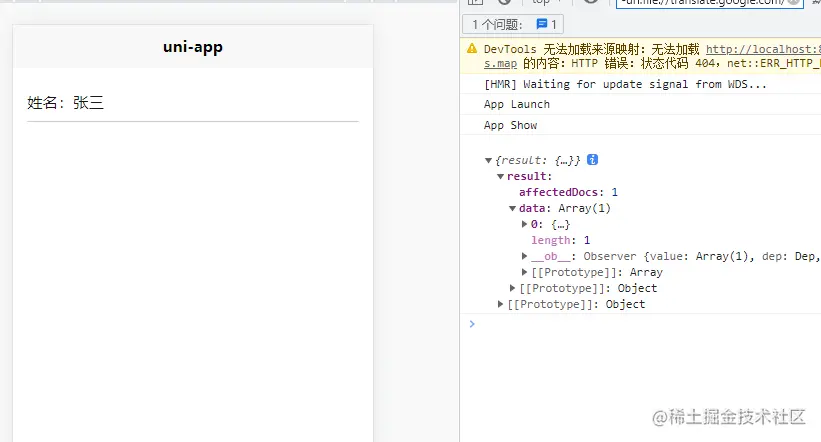Select the 'affectedDocs: 1' property
The width and height of the screenshot is (821, 442).
click(568, 192)
